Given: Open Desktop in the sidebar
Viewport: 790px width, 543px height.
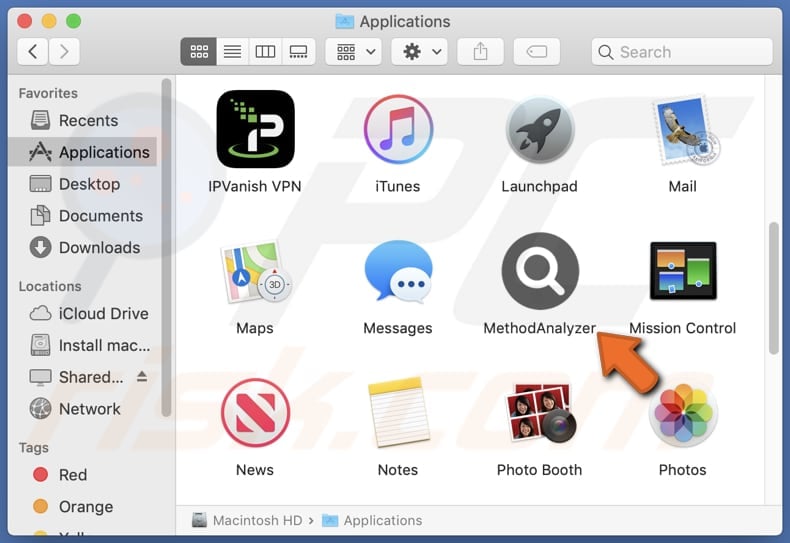Looking at the screenshot, I should point(84,184).
